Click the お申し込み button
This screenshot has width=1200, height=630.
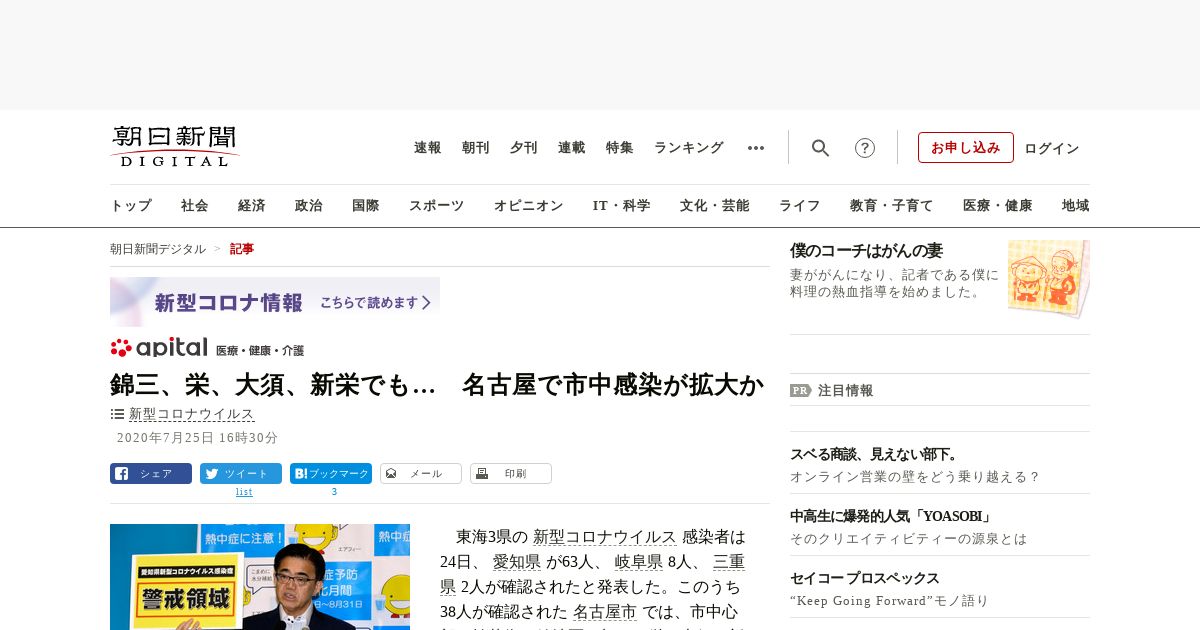(x=966, y=148)
